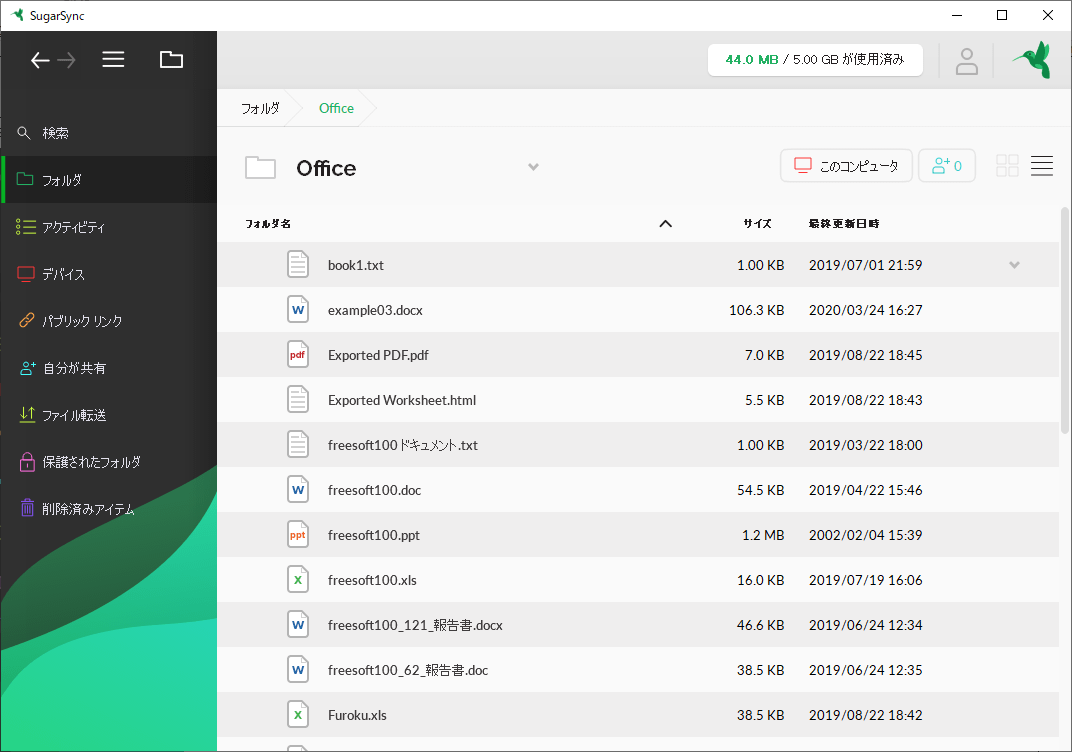Select the Office breadcrumb link

[336, 108]
